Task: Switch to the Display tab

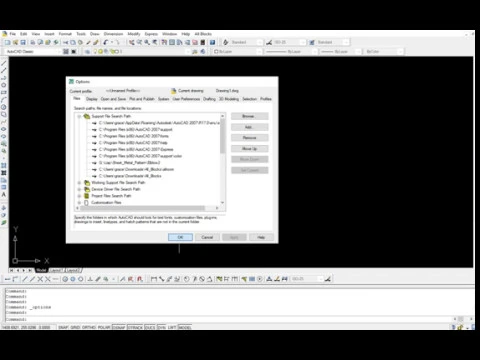Action: (x=92, y=99)
